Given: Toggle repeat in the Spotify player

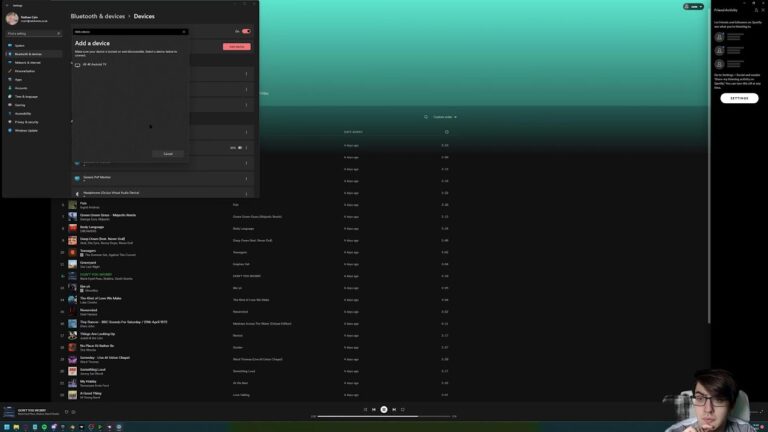Looking at the screenshot, I should click(x=403, y=409).
